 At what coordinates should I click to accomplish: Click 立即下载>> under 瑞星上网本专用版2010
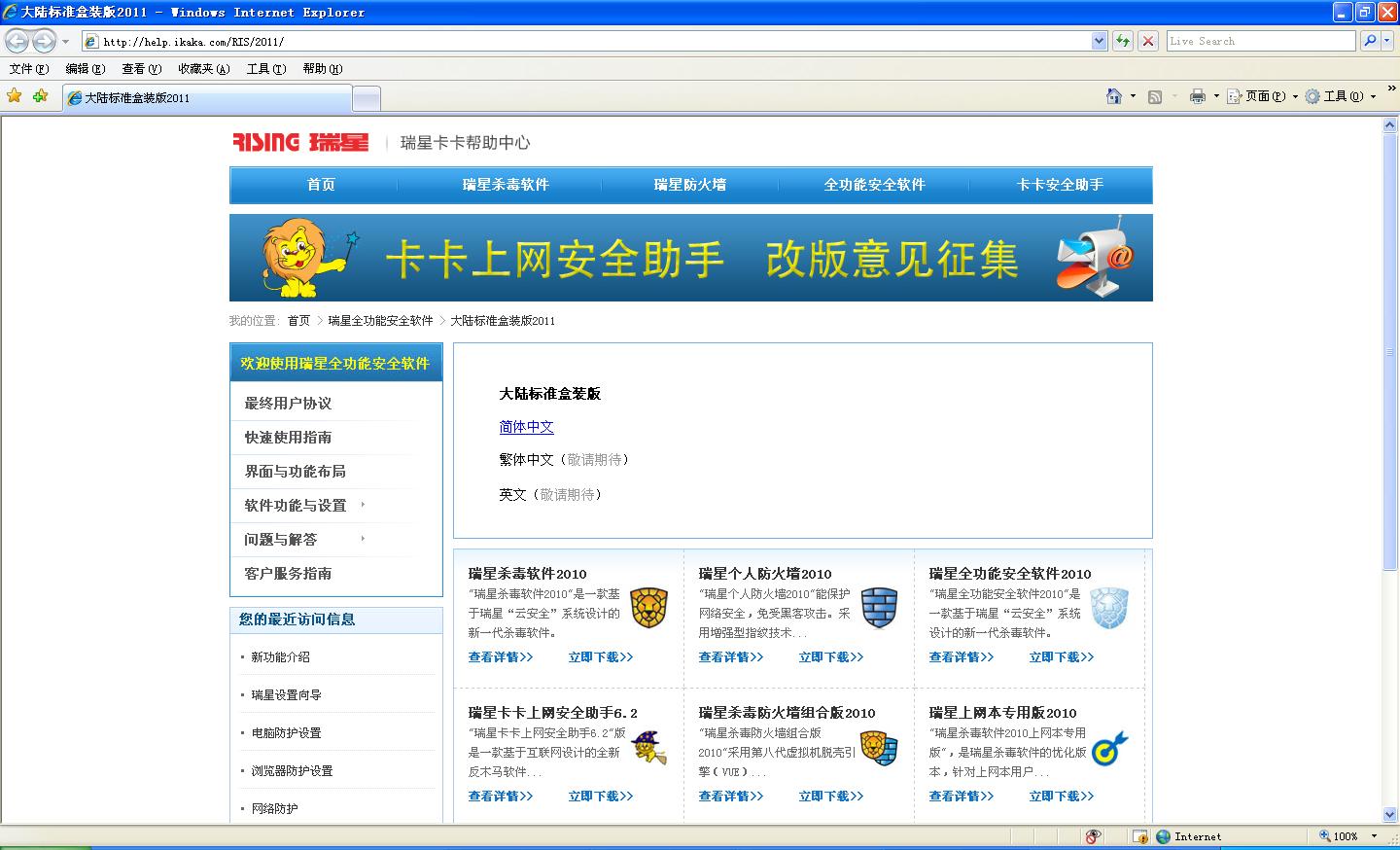pos(1062,797)
